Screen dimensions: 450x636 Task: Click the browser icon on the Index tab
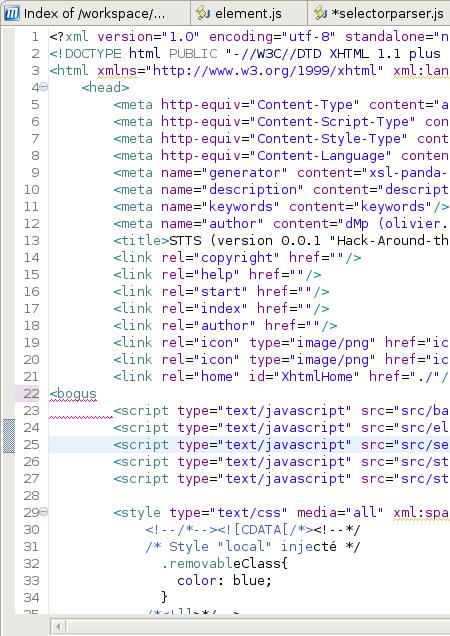pyautogui.click(x=11, y=13)
